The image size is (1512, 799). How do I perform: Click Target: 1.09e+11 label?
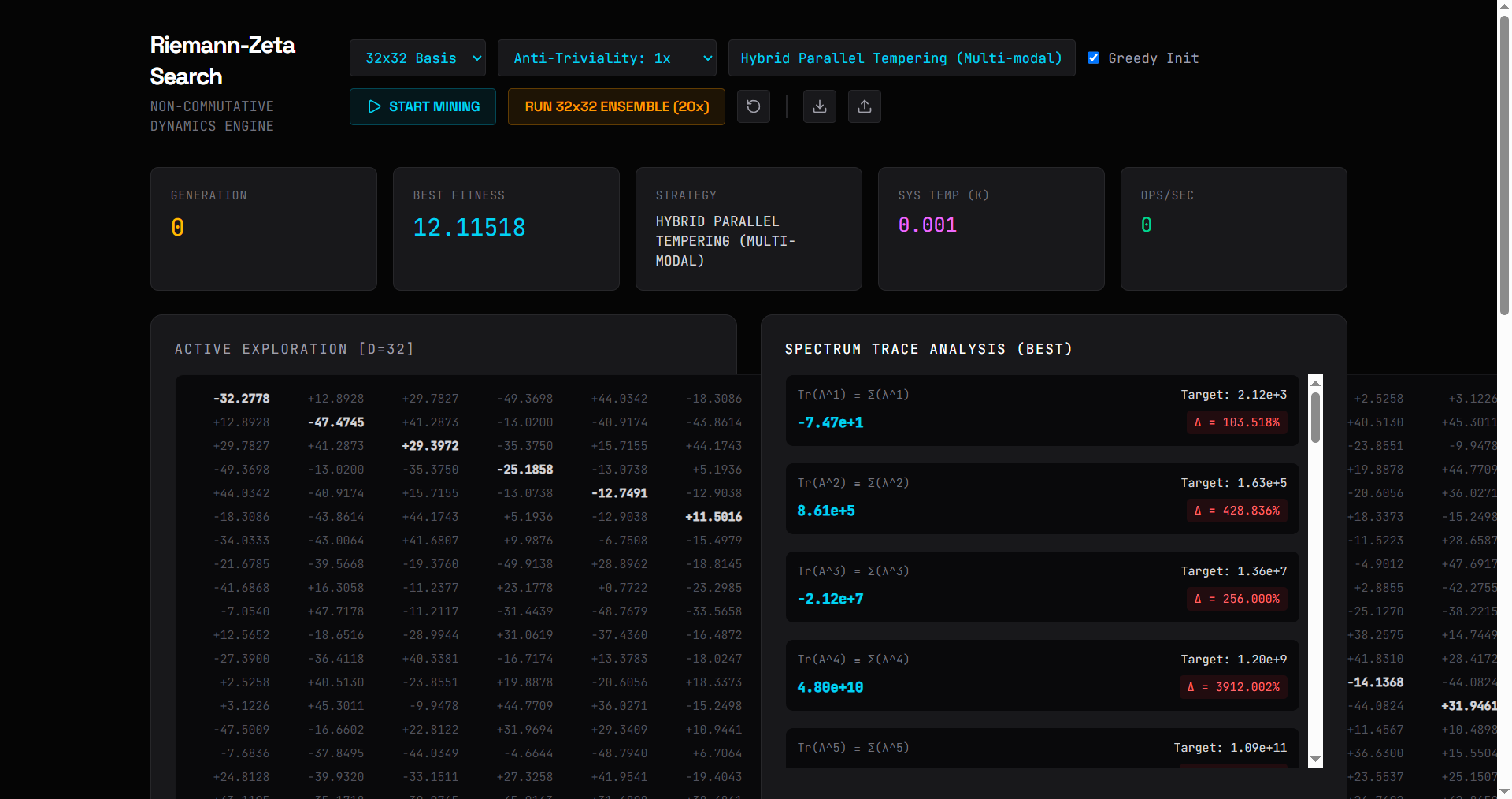pyautogui.click(x=1230, y=748)
